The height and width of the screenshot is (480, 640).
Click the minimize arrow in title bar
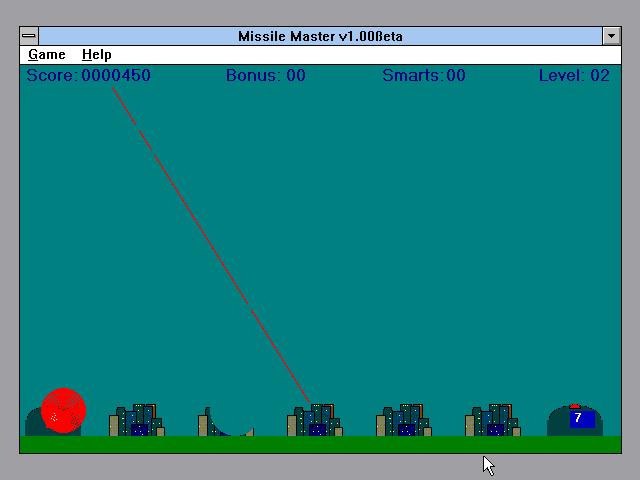(611, 36)
